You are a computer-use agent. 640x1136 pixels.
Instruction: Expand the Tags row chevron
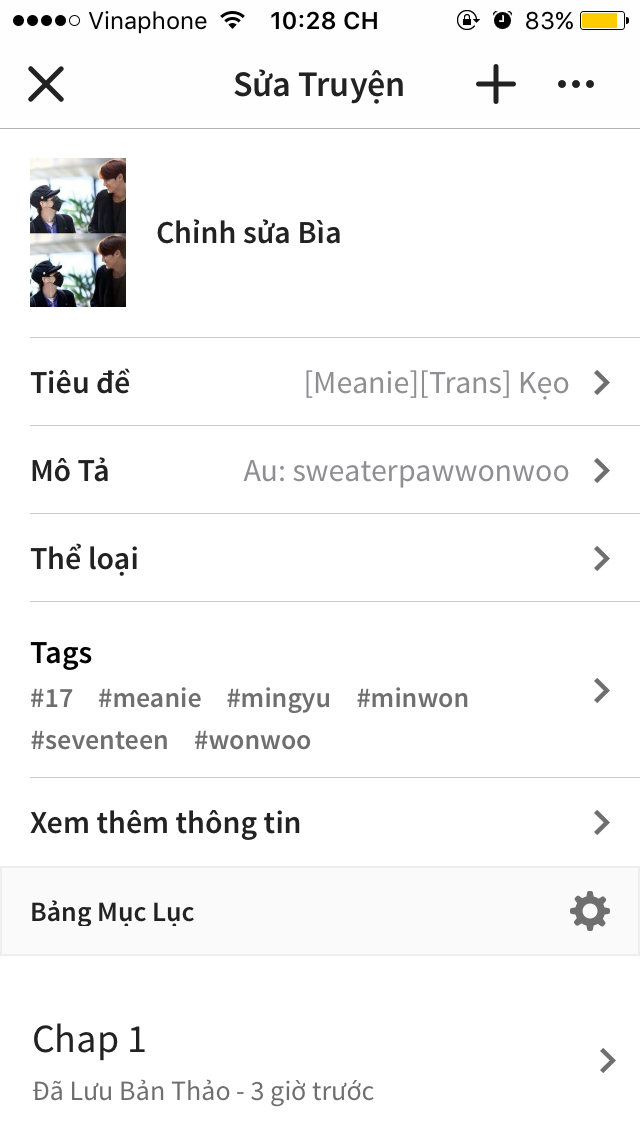coord(602,691)
